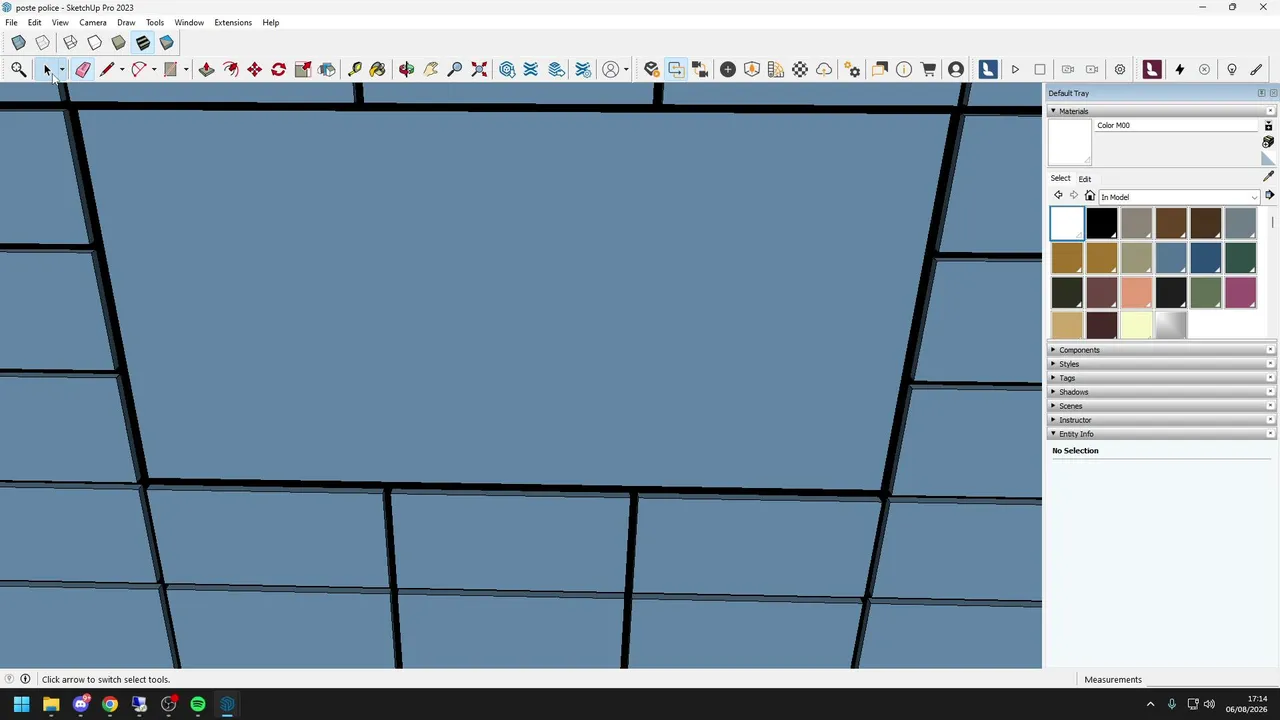Viewport: 1280px width, 720px height.
Task: Select the Eraser tool
Action: coord(83,69)
